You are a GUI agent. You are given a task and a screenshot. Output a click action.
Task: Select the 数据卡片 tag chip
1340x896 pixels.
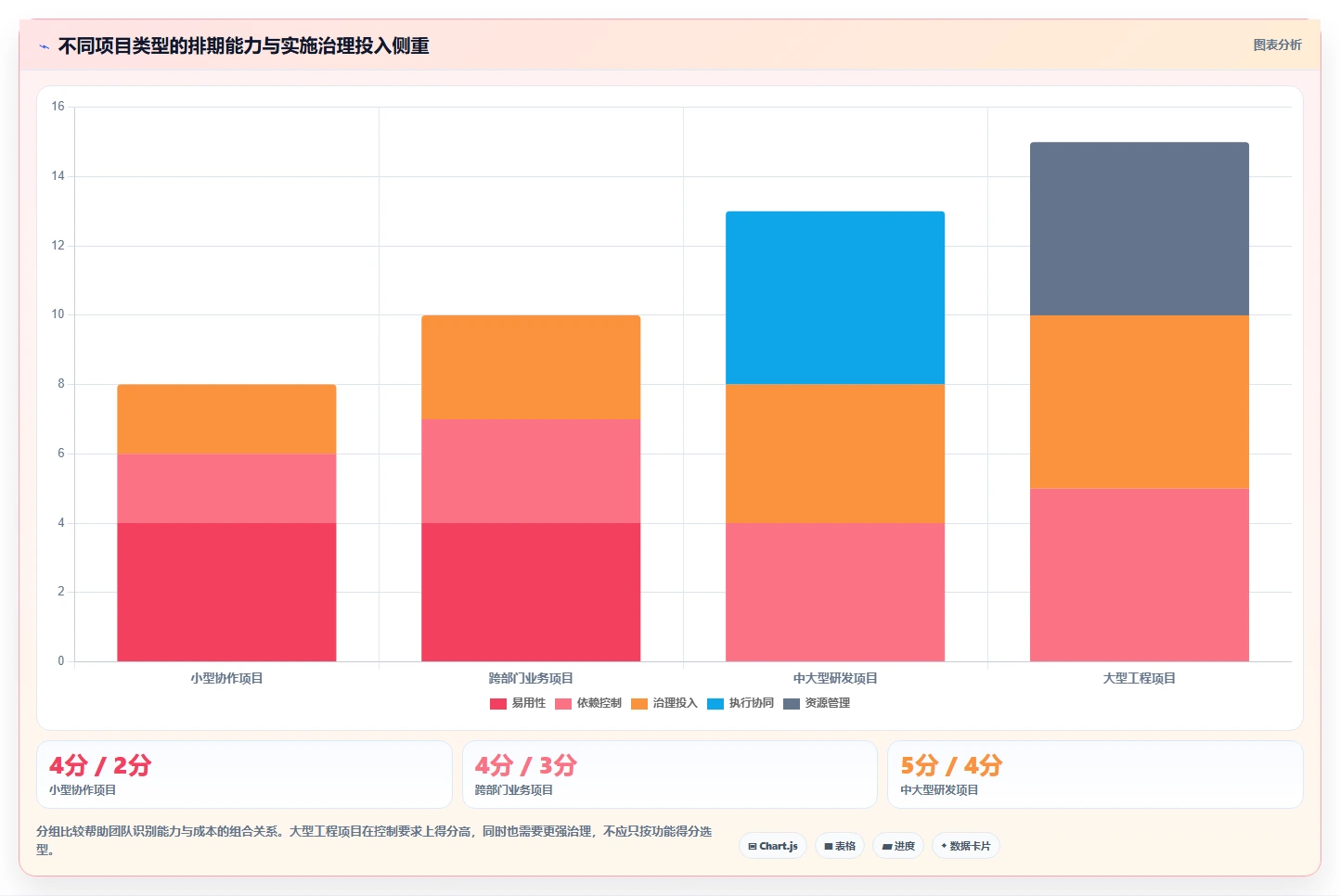point(966,846)
